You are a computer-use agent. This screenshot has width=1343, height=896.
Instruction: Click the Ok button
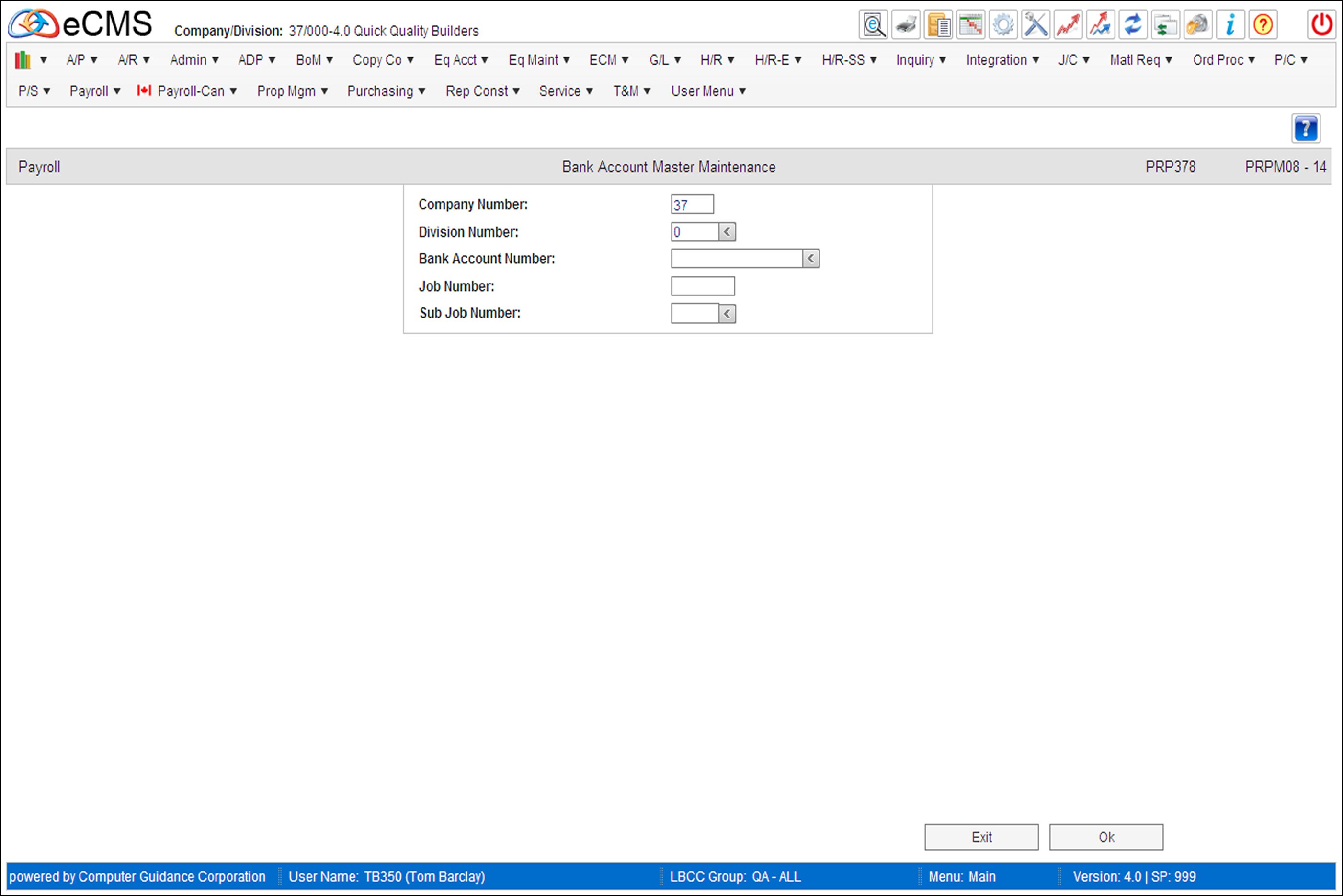(x=1106, y=837)
